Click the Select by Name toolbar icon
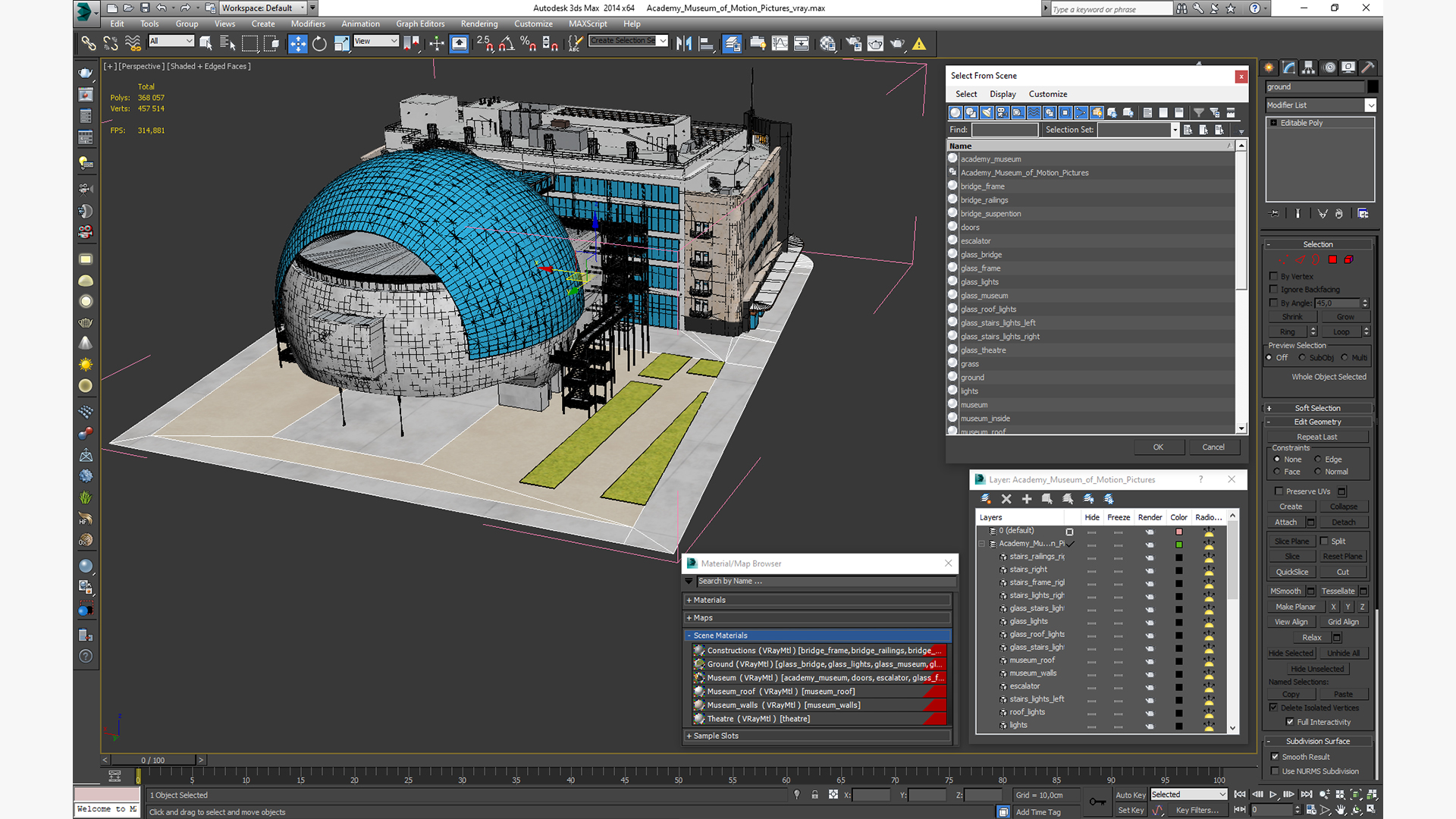 [227, 44]
